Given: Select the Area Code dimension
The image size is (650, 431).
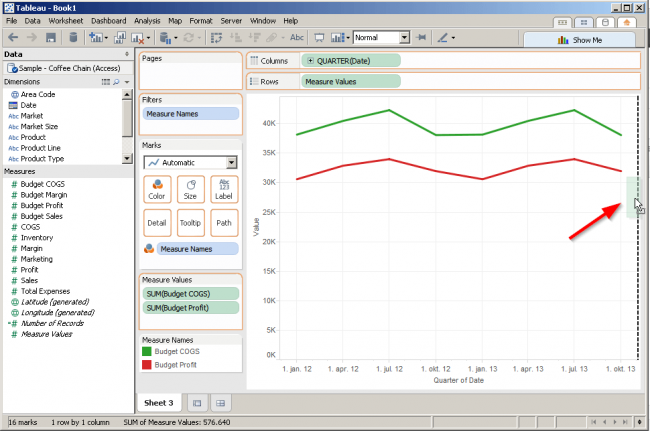Looking at the screenshot, I should click(38, 94).
